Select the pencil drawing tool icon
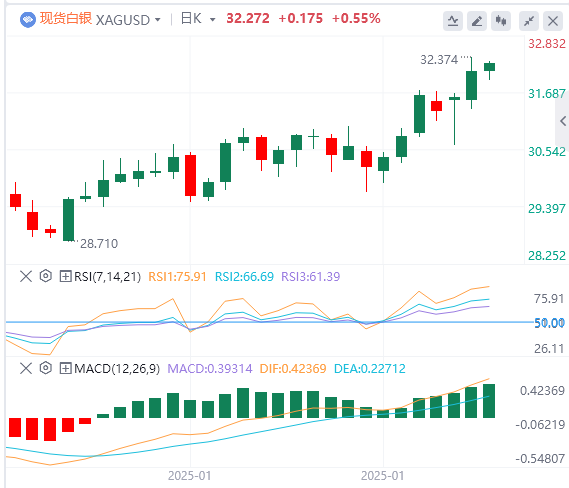569x488 pixels. (x=477, y=21)
